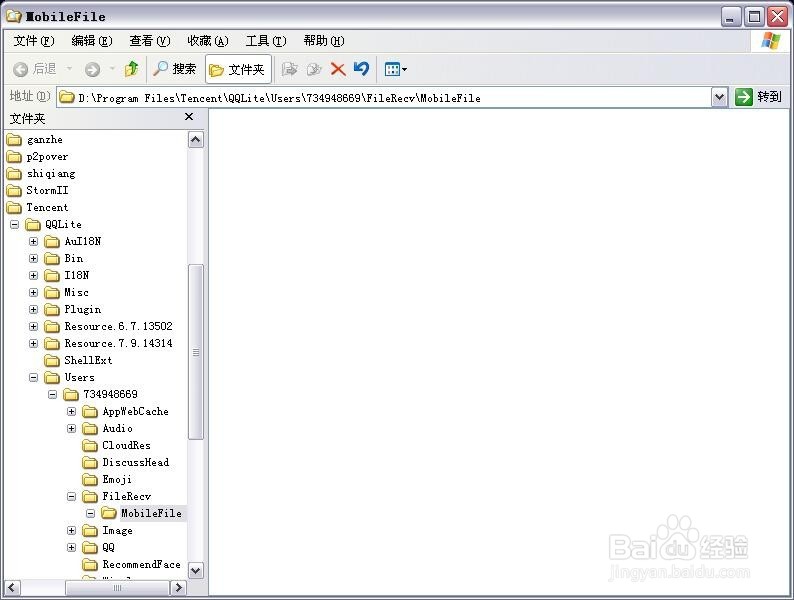Expand the Audio folder node

(71, 428)
